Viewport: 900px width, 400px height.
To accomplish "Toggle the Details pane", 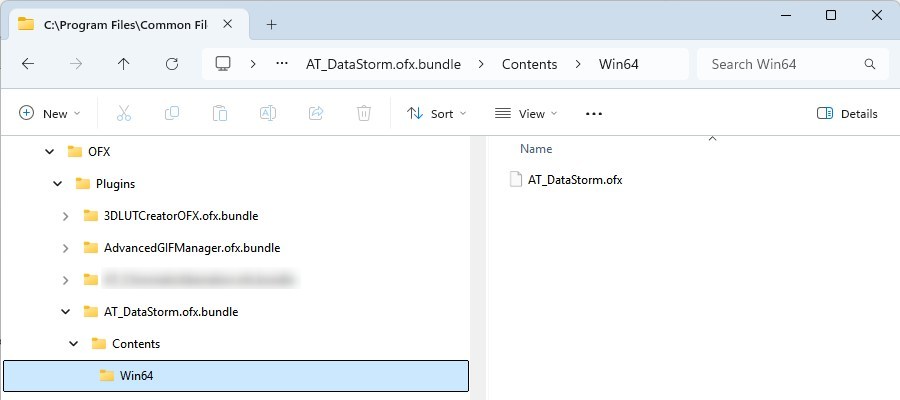I will point(847,114).
